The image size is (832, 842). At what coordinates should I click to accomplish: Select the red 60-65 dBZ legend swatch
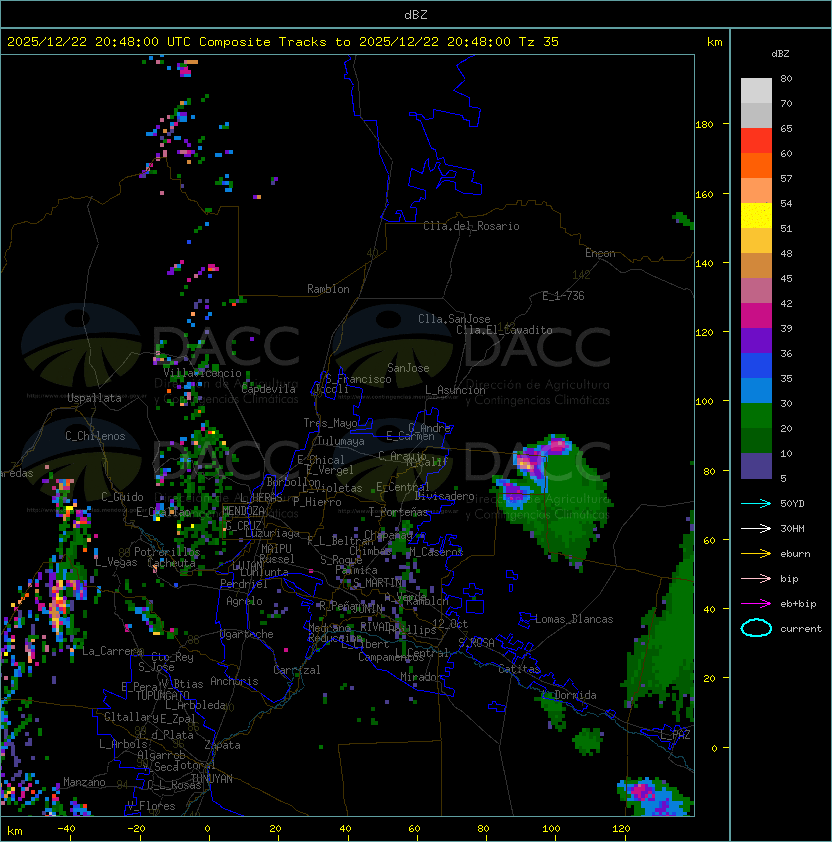pyautogui.click(x=756, y=141)
